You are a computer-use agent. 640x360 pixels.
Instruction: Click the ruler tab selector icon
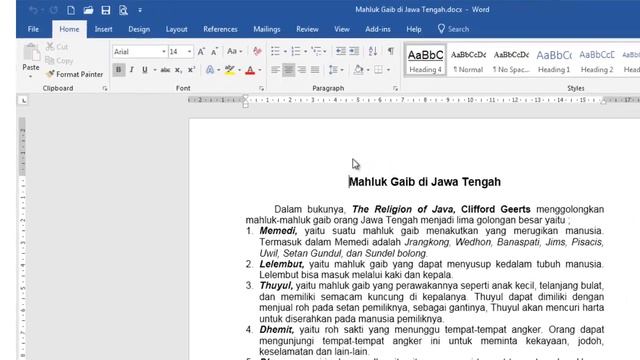pos(23,100)
